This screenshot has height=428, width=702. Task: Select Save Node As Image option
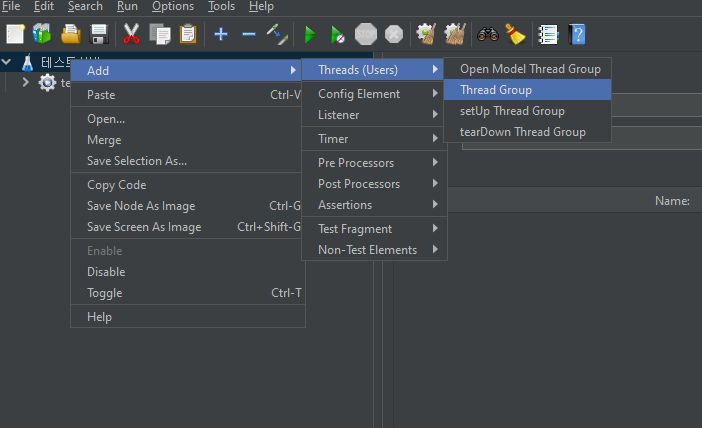pyautogui.click(x=188, y=205)
